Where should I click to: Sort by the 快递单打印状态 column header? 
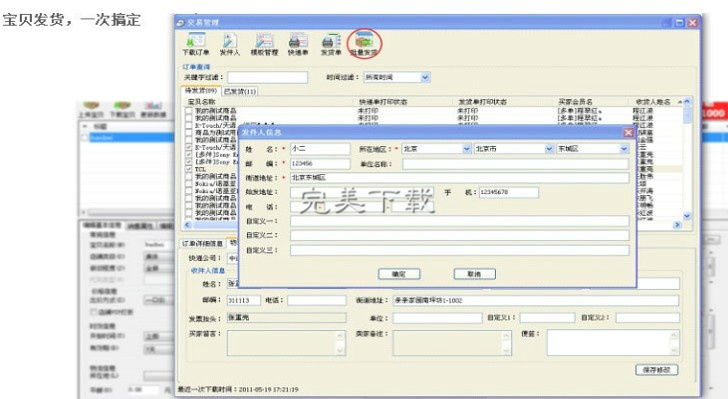coord(383,102)
